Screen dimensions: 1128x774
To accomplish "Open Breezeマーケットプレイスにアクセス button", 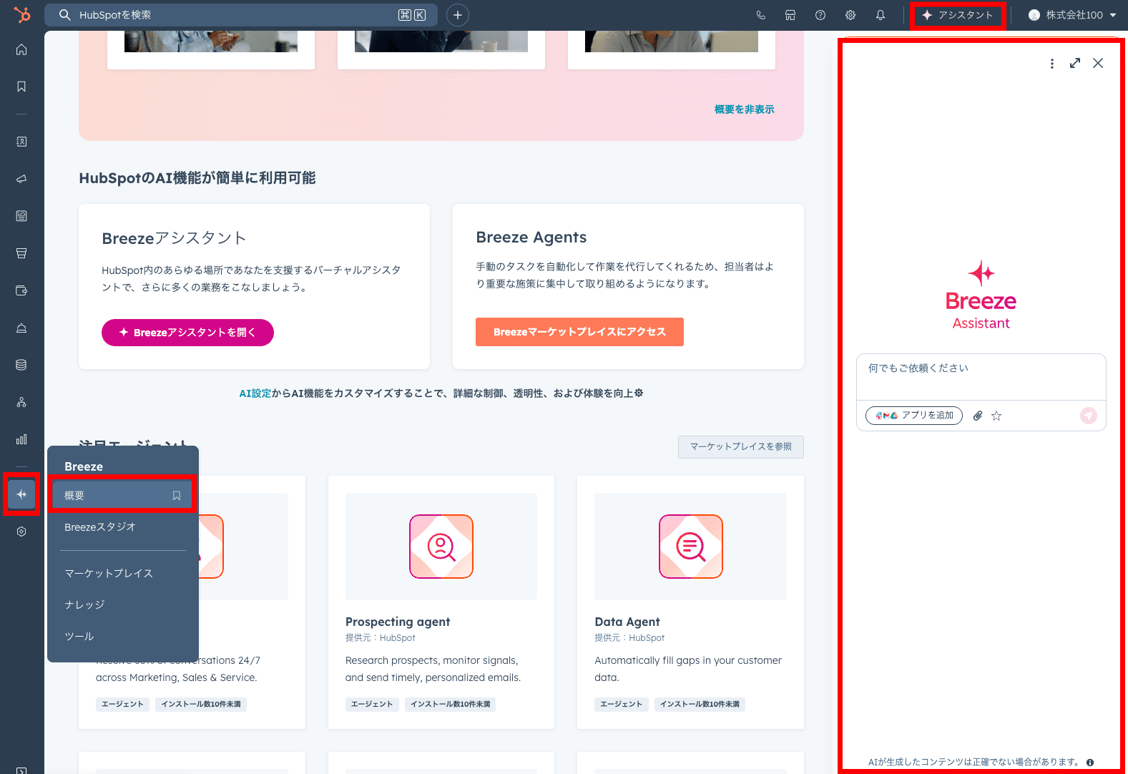I will click(x=580, y=332).
